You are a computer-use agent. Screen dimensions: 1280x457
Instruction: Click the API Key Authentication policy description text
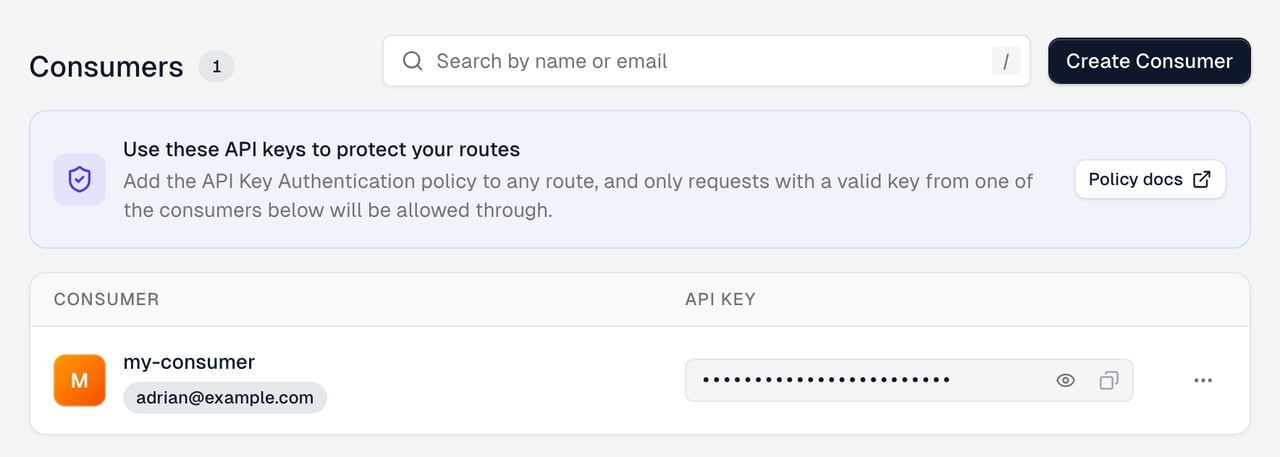tap(578, 196)
